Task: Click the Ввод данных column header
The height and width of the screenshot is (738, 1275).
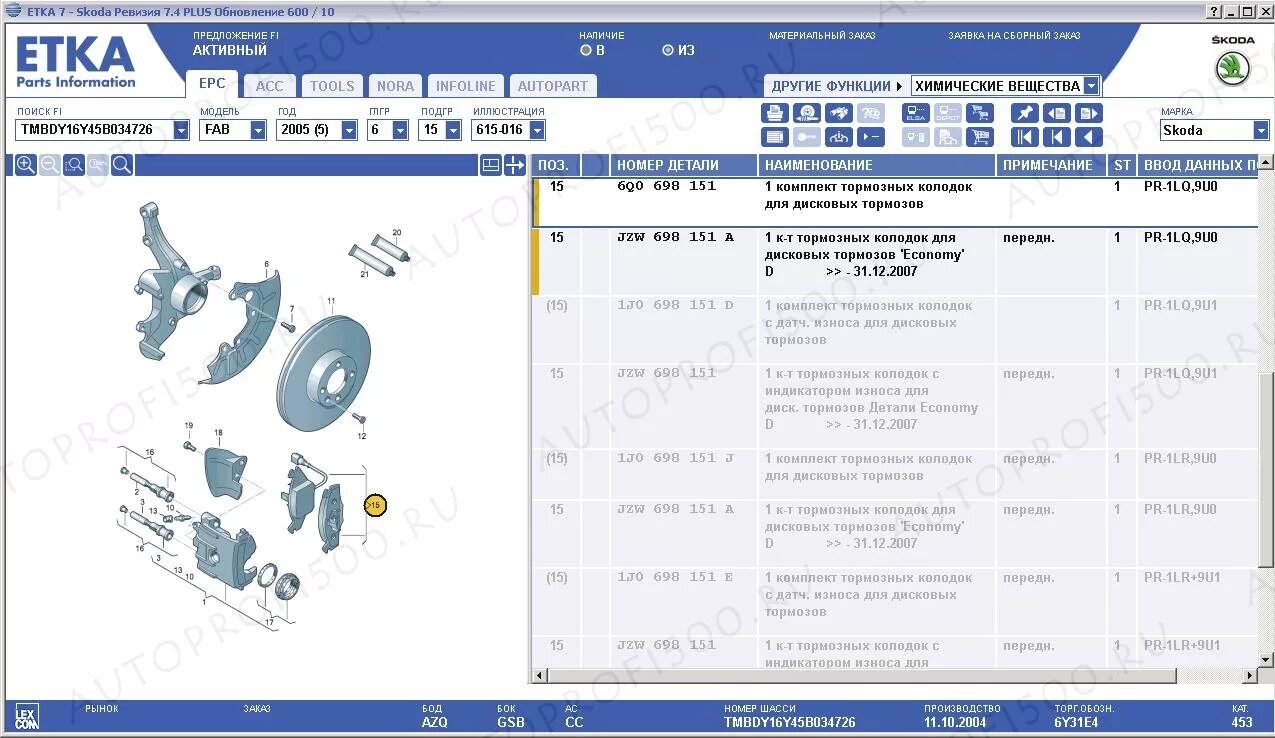Action: tap(1198, 165)
